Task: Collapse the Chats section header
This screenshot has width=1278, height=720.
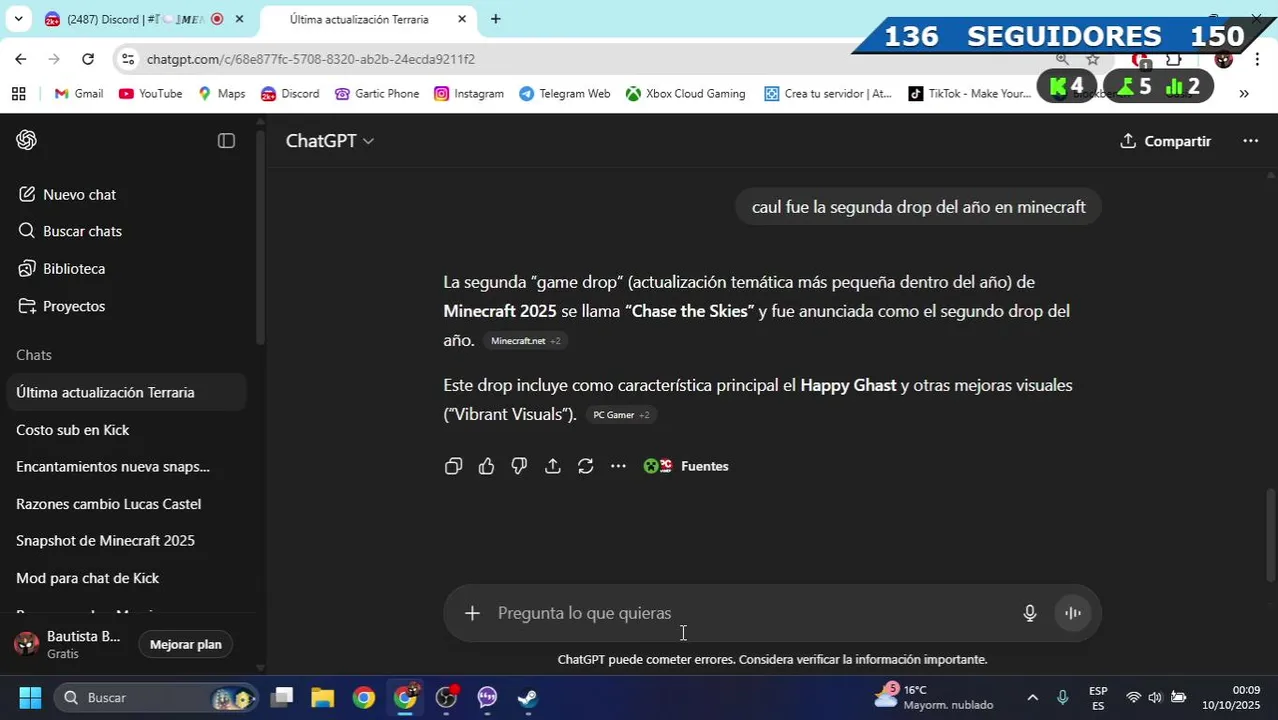Action: (x=34, y=355)
